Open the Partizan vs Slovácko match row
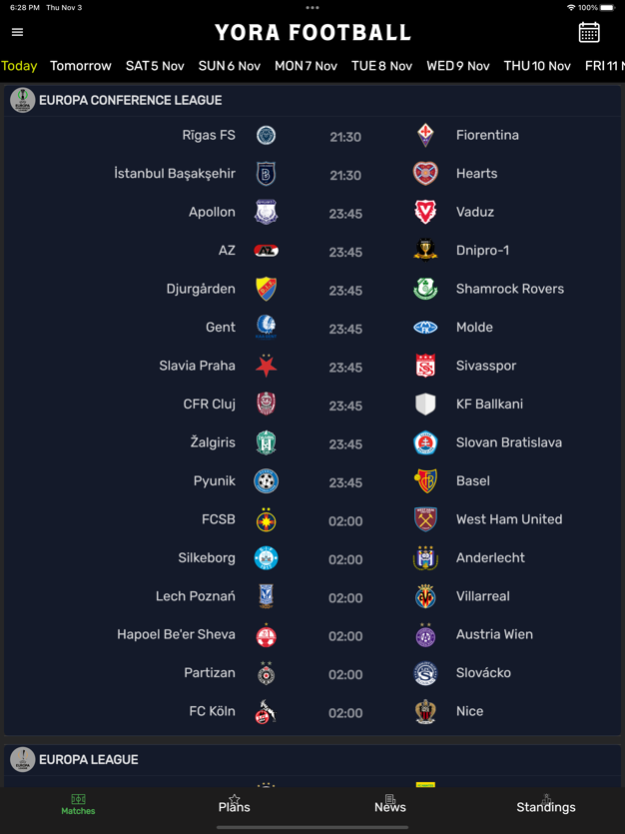 pos(312,673)
